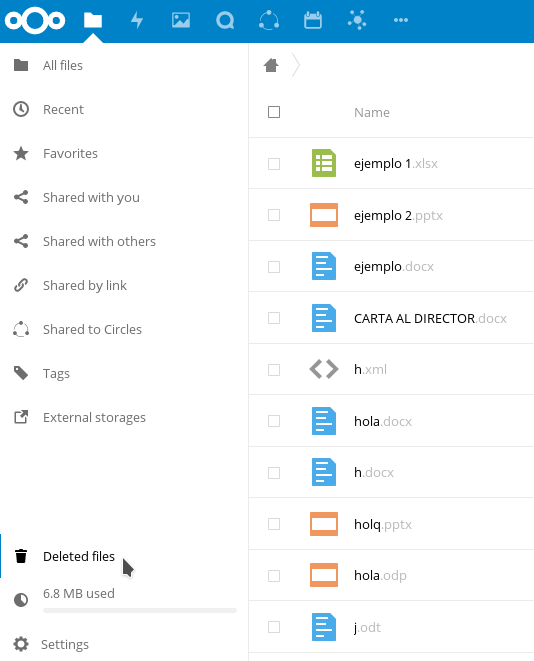Open the Calendar app icon
Image resolution: width=534 pixels, height=661 pixels.
tap(313, 20)
